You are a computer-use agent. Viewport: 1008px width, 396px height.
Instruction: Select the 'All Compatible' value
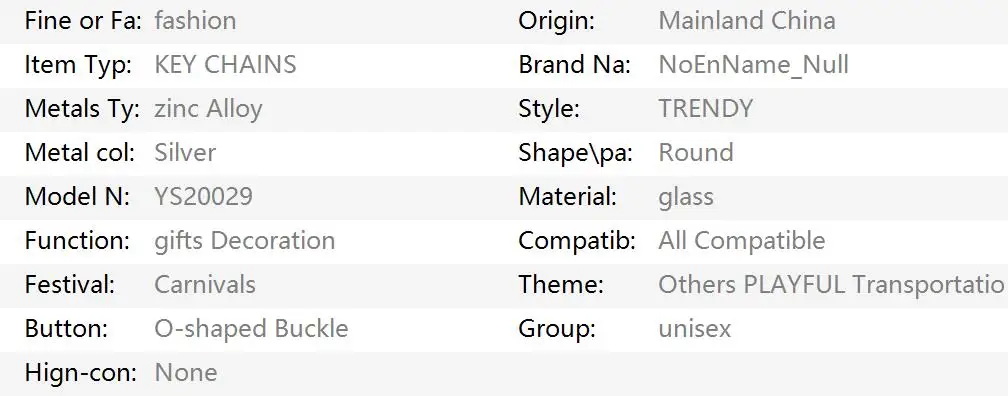742,240
